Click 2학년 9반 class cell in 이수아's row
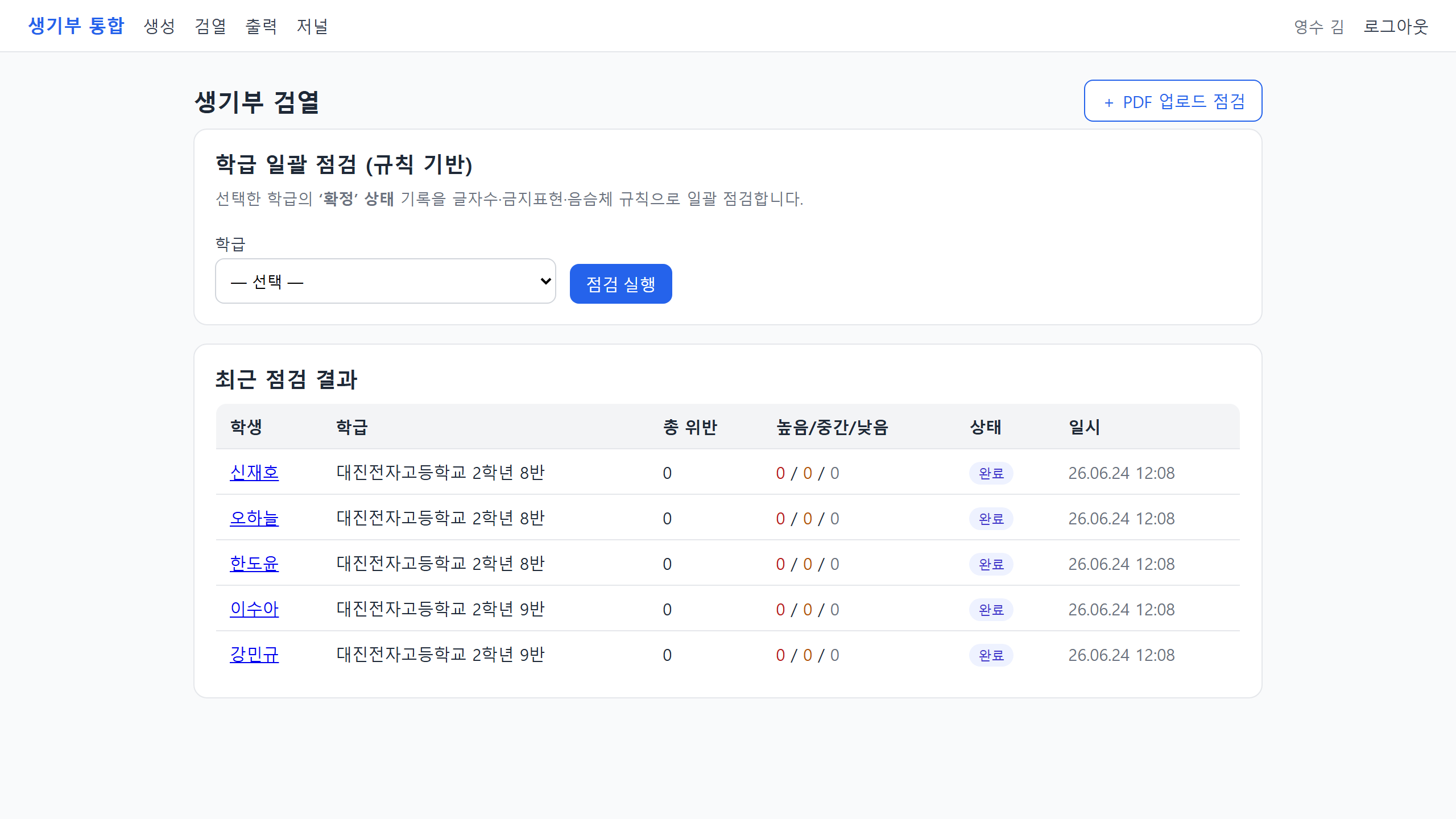The image size is (1456, 819). 440,609
